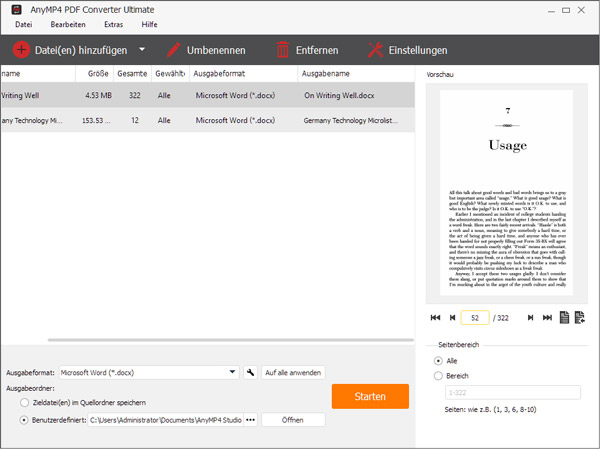This screenshot has width=600, height=449.
Task: Select the Bereich page range option
Action: tap(438, 376)
